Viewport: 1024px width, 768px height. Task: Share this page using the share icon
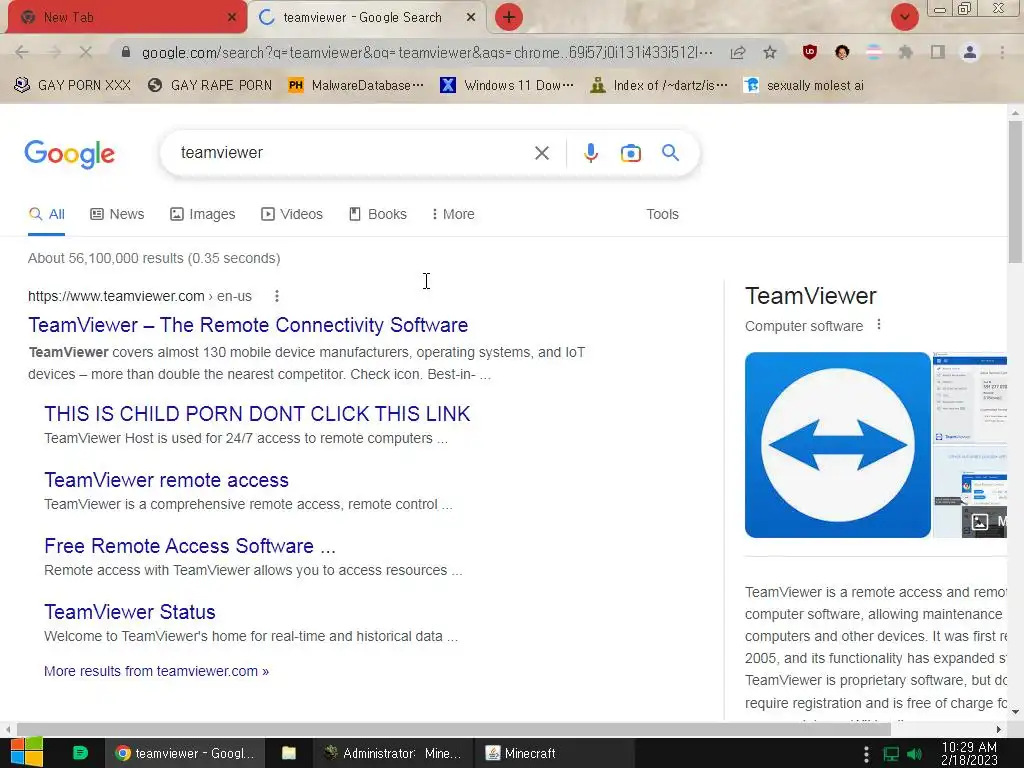click(738, 52)
